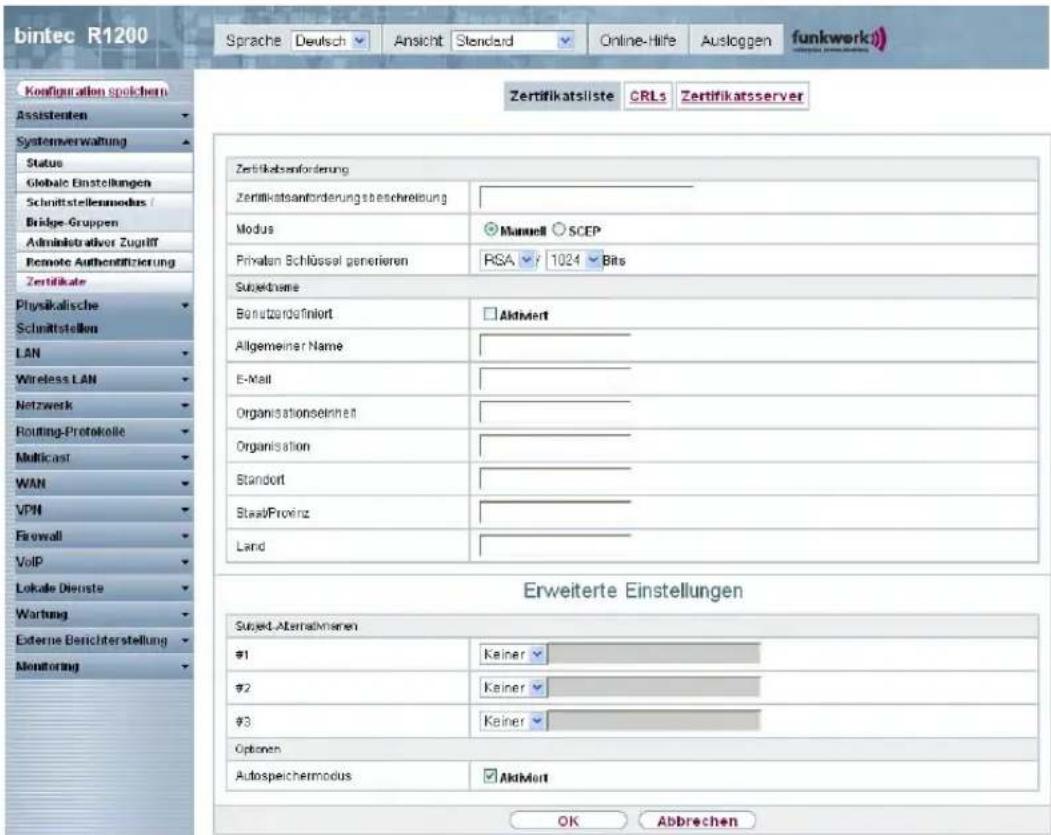1051x835 pixels.
Task: Open the 1024 bits dropdown
Action: pyautogui.click(x=574, y=260)
